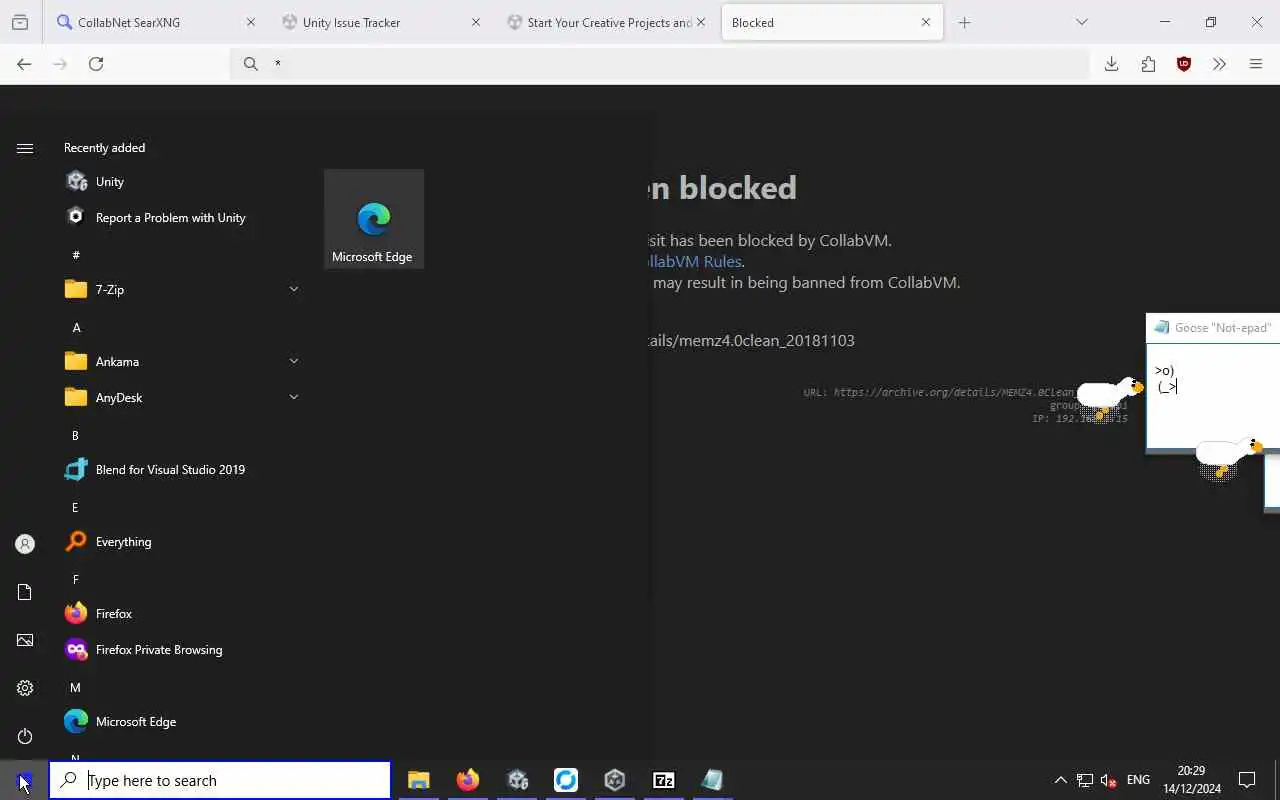
Task: Expand the AnyDesk folder chevron
Action: [294, 397]
